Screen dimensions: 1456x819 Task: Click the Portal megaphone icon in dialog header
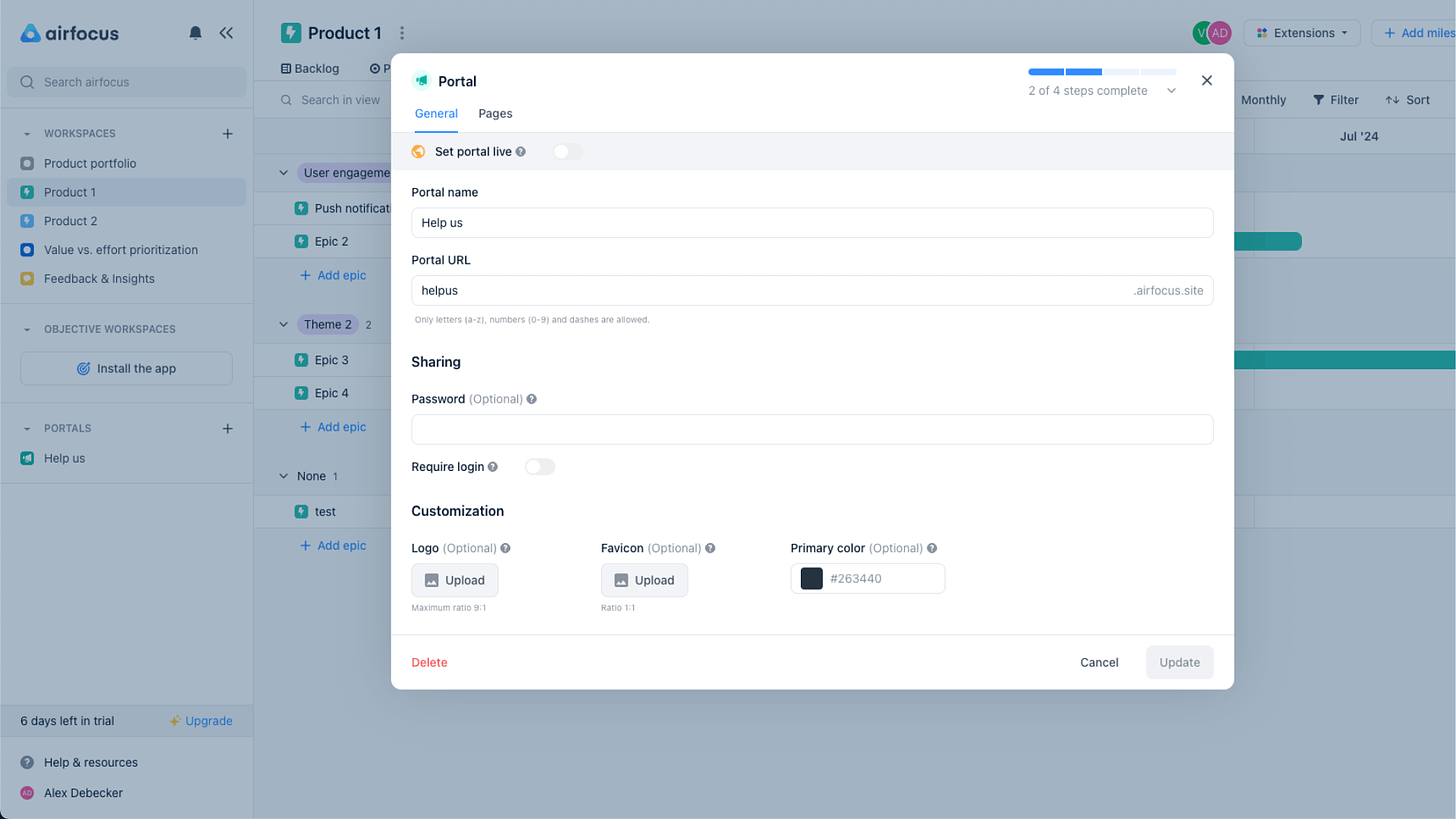(x=421, y=81)
